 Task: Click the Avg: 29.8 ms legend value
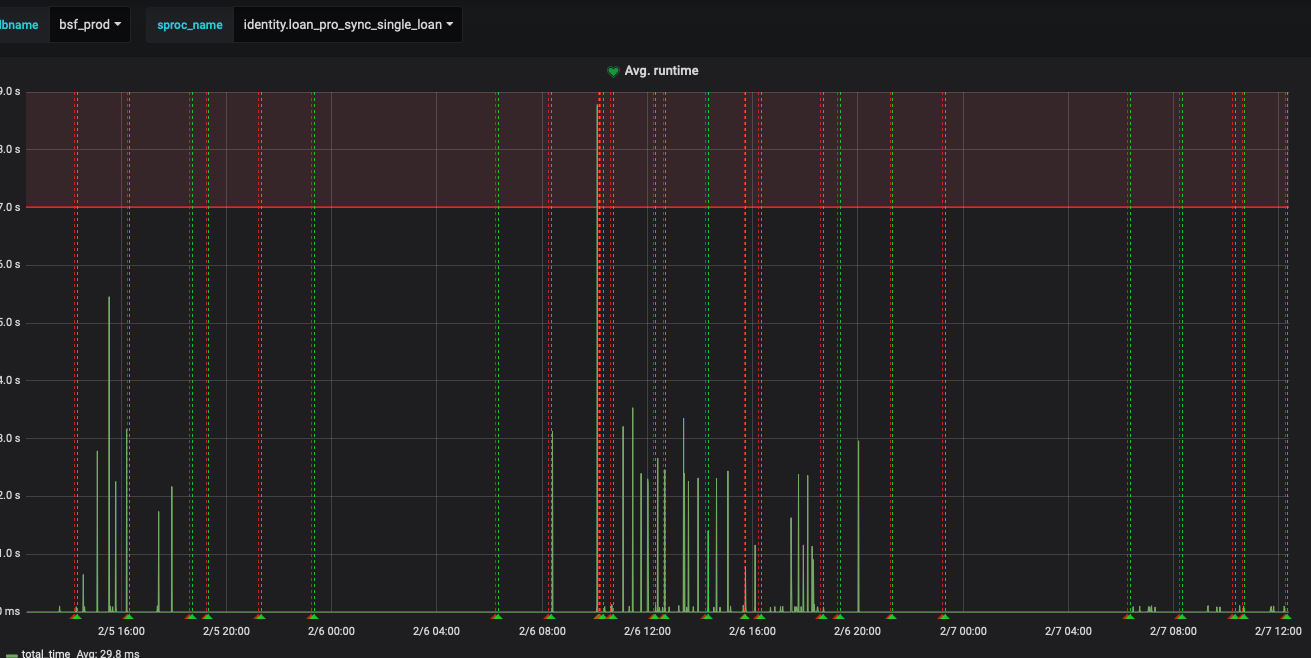tap(108, 653)
